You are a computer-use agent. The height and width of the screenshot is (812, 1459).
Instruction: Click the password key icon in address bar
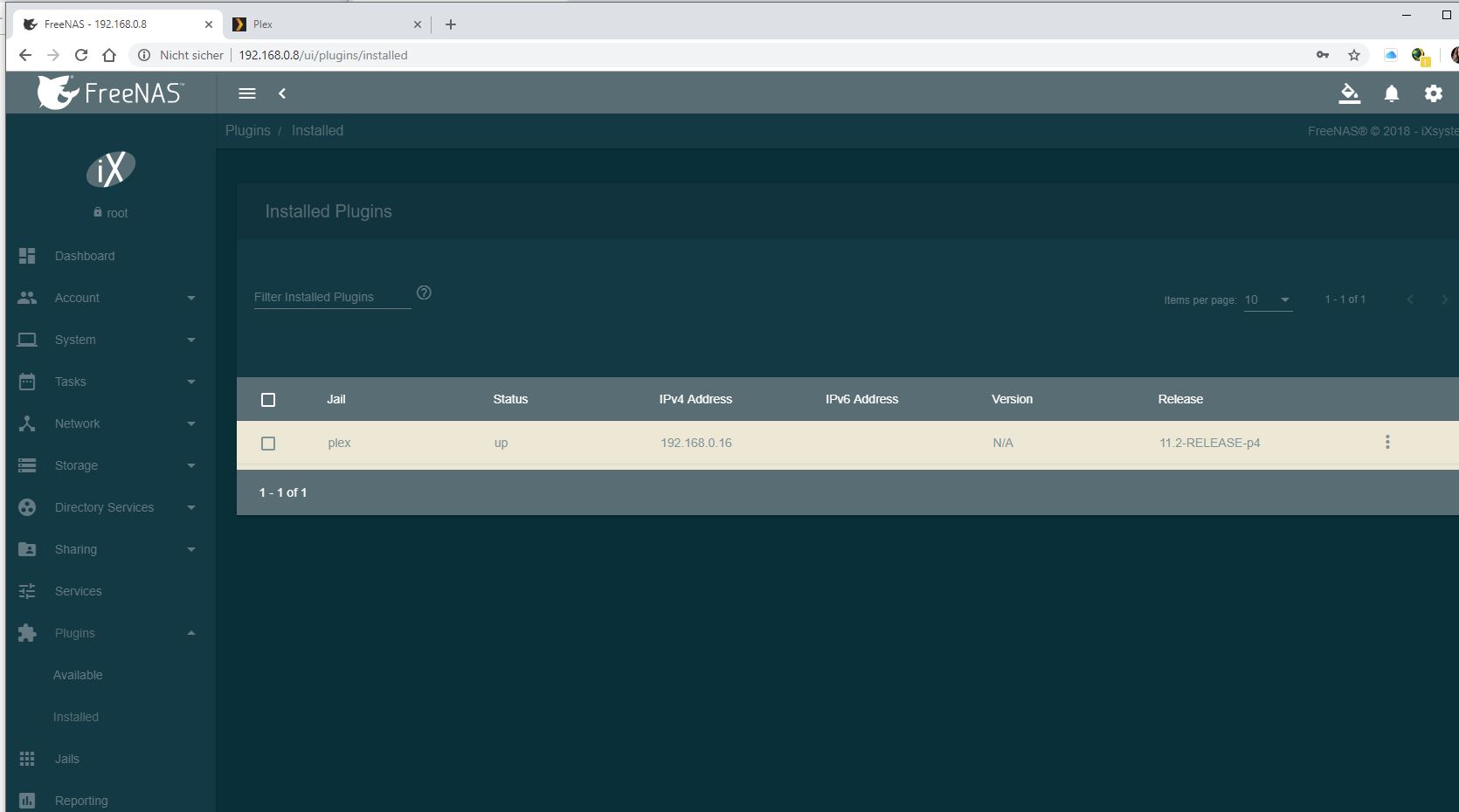[1323, 55]
